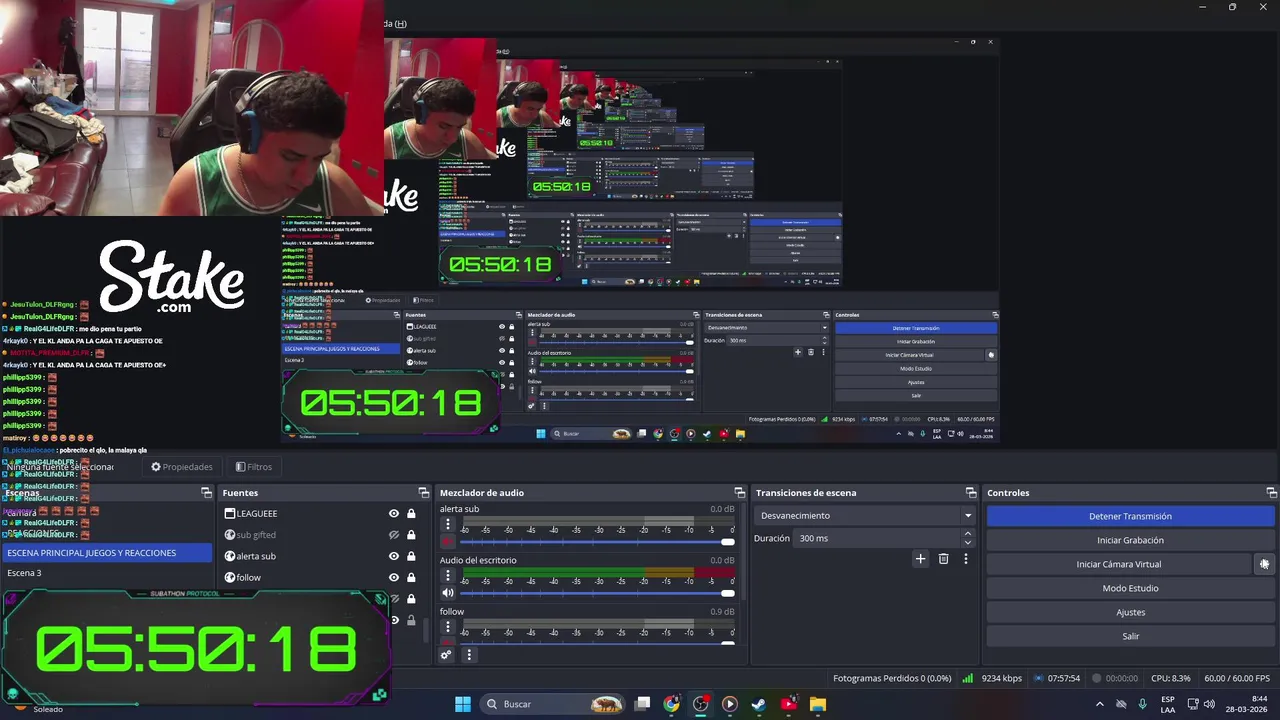Click the 300 ms duration field

point(877,538)
